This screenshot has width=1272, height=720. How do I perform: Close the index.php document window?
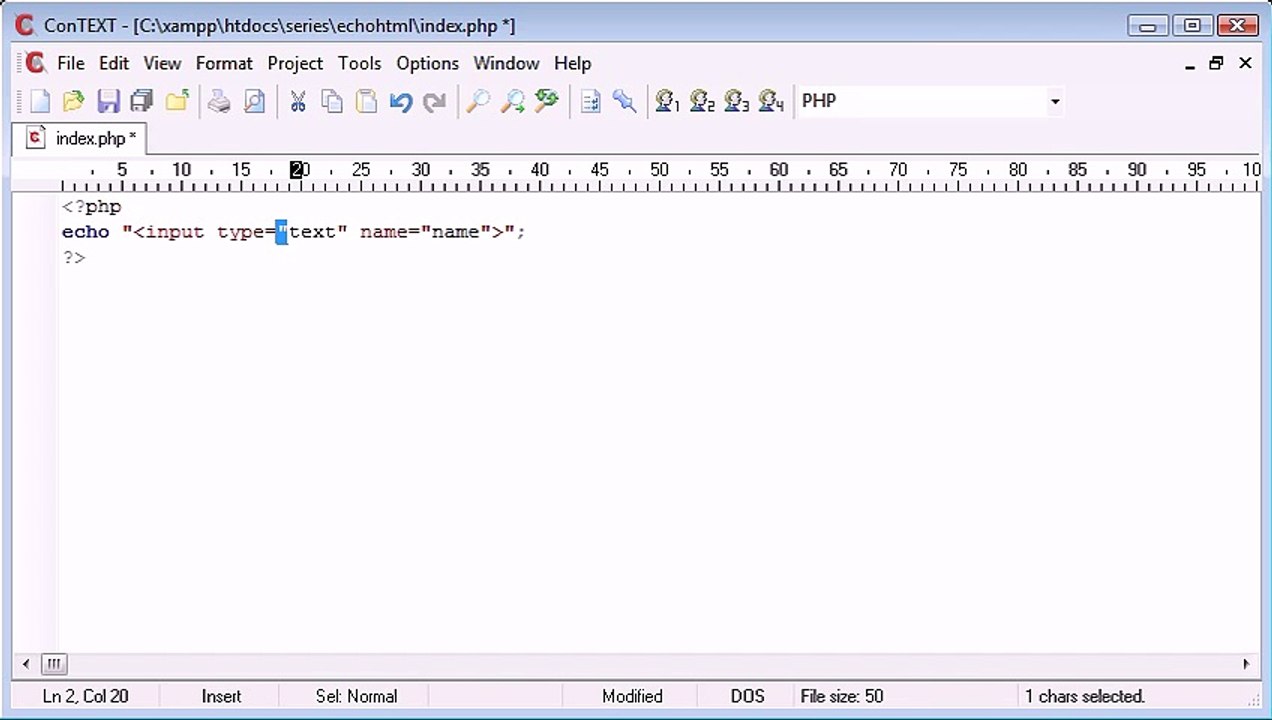coord(1245,63)
